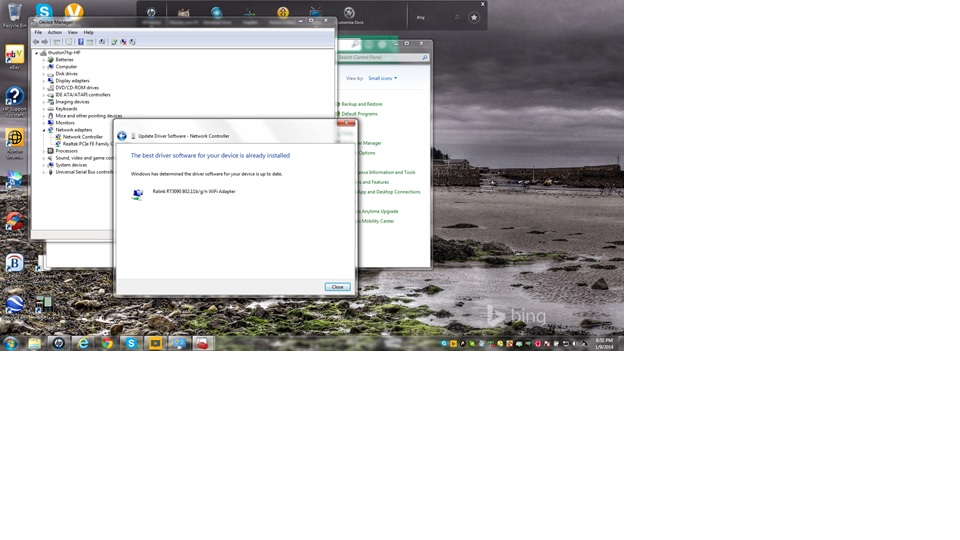This screenshot has width=960, height=540.
Task: Click the Ralink RT3090 WiFi Adapter device icon
Action: click(138, 194)
